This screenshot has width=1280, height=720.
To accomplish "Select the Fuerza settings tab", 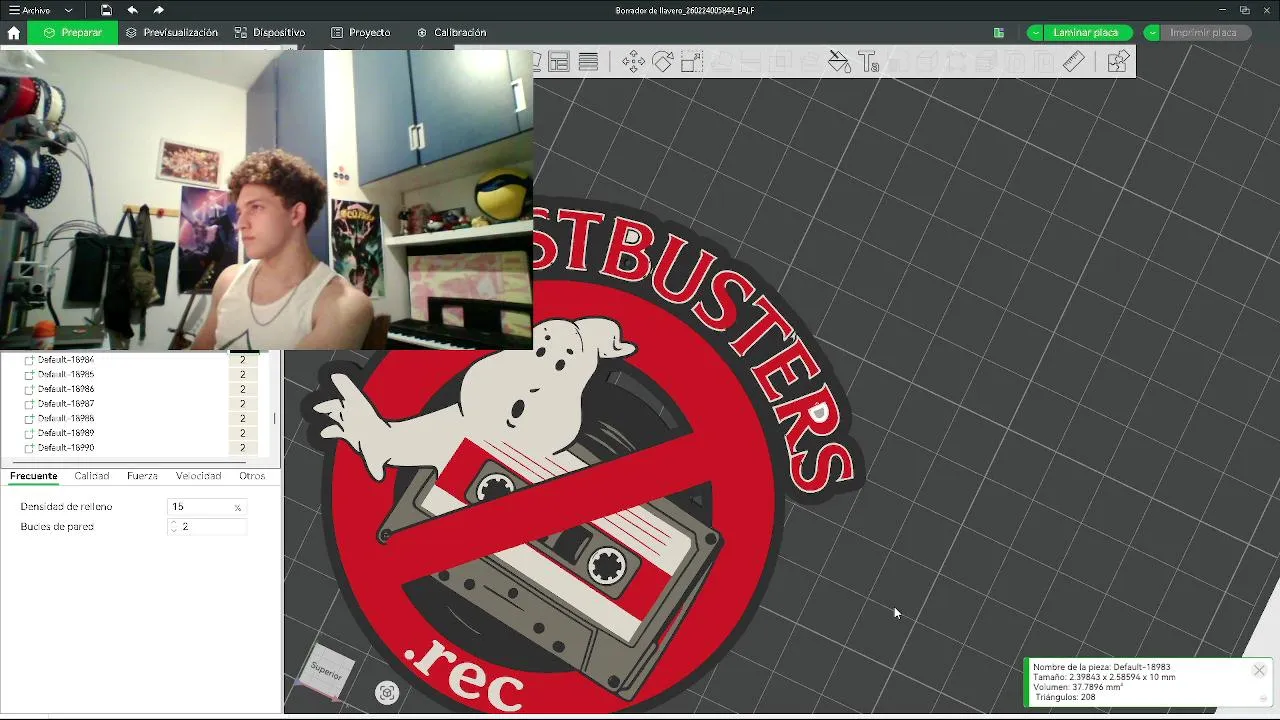I will point(142,476).
